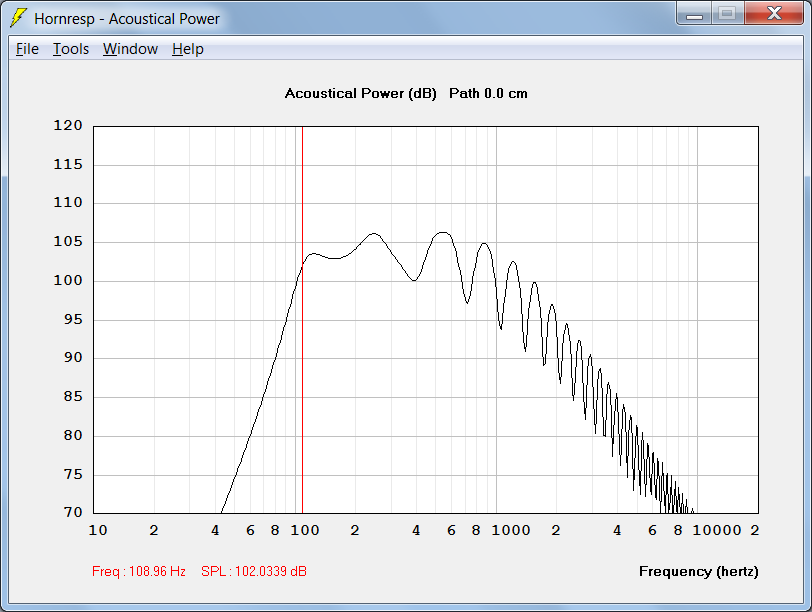The width and height of the screenshot is (812, 612).
Task: Click the Hornresp lightning bolt title icon
Action: 18,18
